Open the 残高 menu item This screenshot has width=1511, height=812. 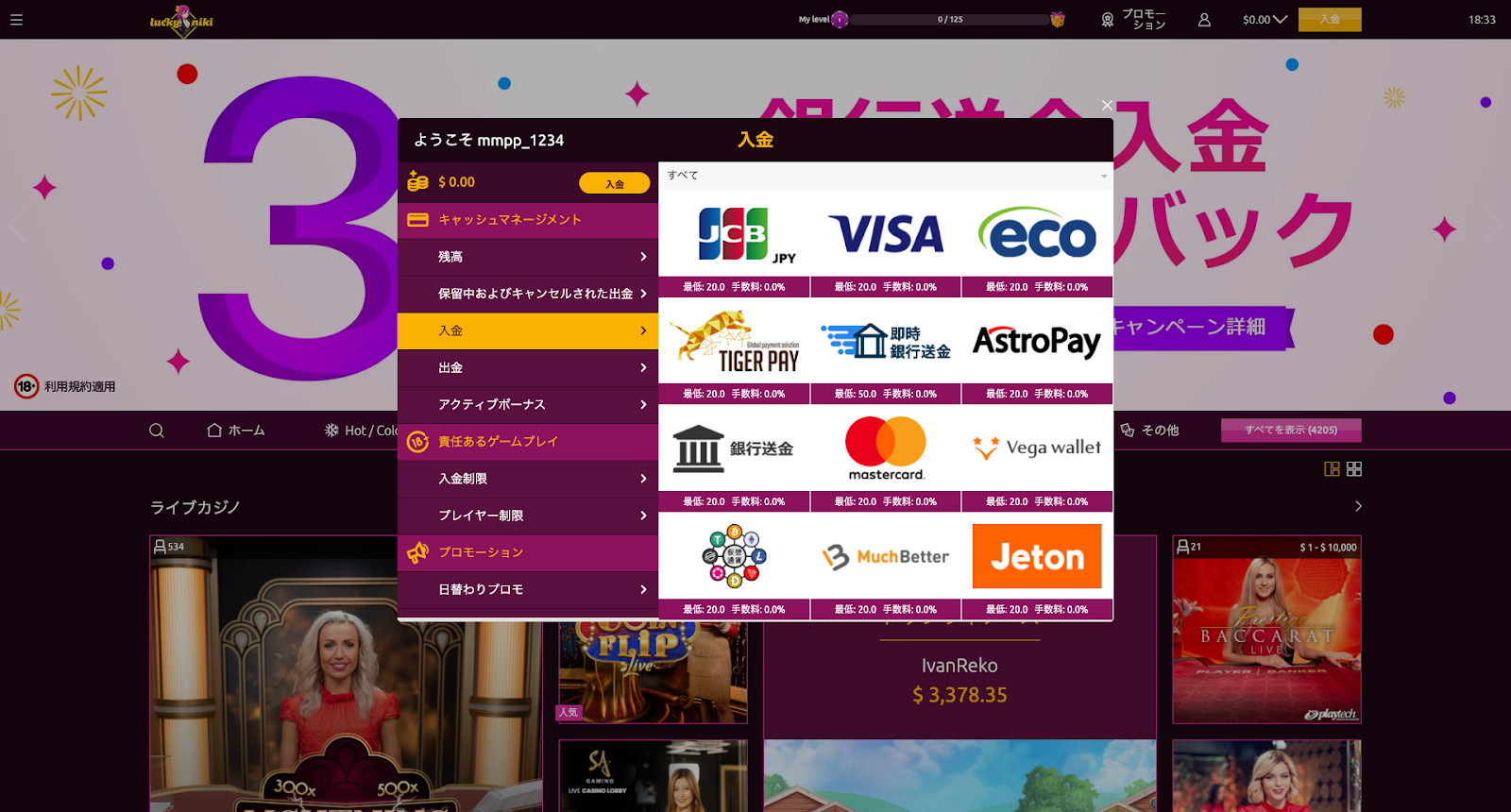pyautogui.click(x=528, y=257)
